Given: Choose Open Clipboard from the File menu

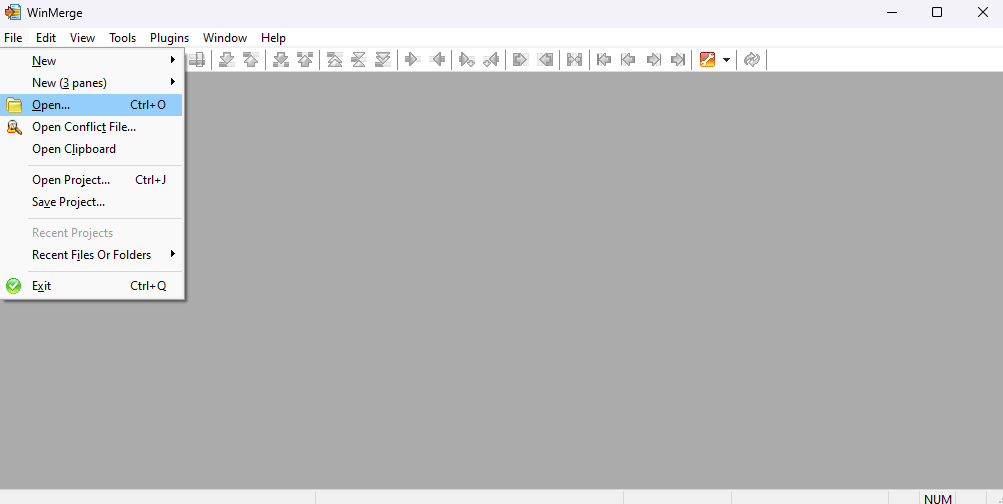Looking at the screenshot, I should (x=74, y=149).
